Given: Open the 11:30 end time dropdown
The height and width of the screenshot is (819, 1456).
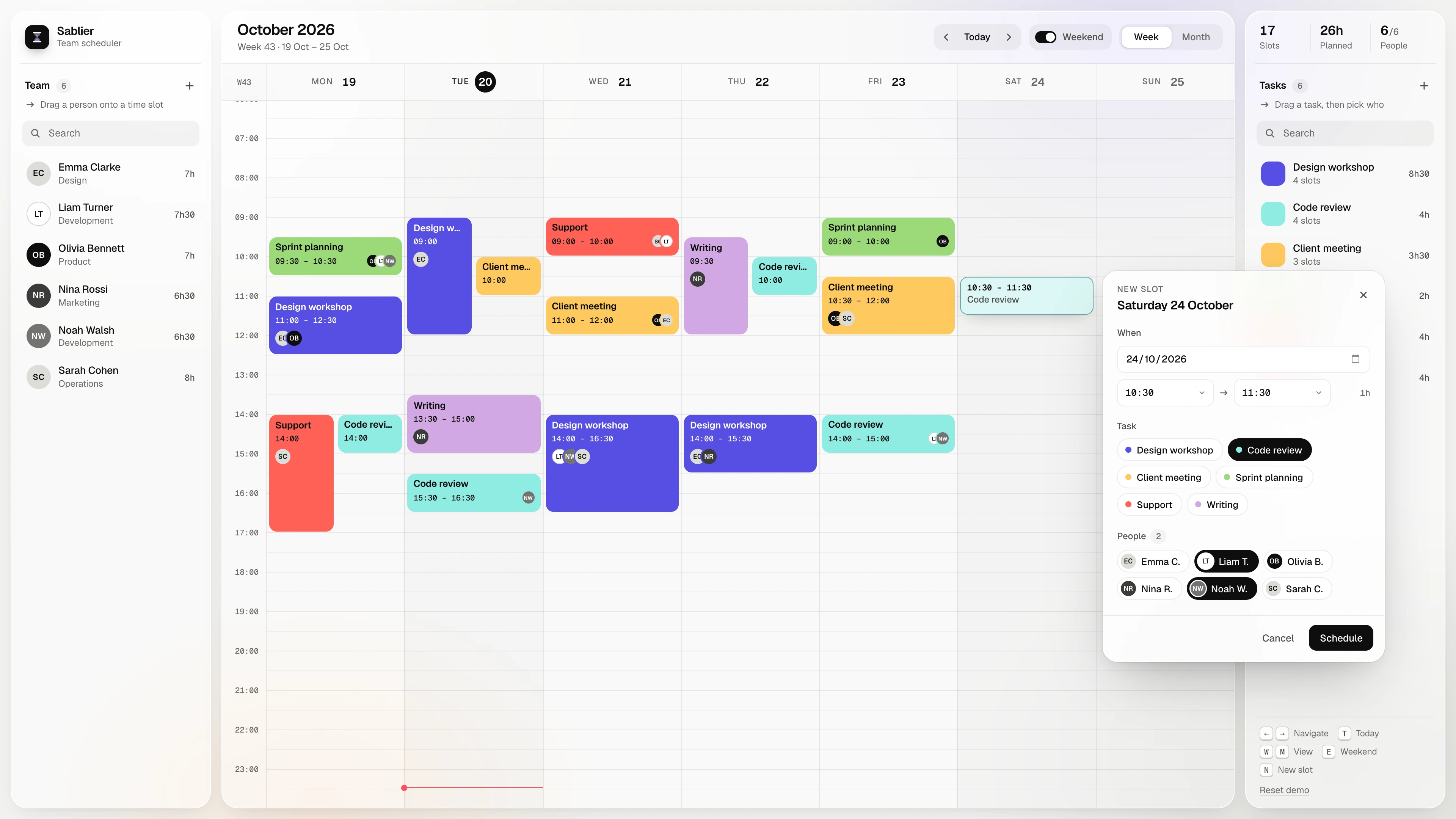Looking at the screenshot, I should coord(1281,393).
